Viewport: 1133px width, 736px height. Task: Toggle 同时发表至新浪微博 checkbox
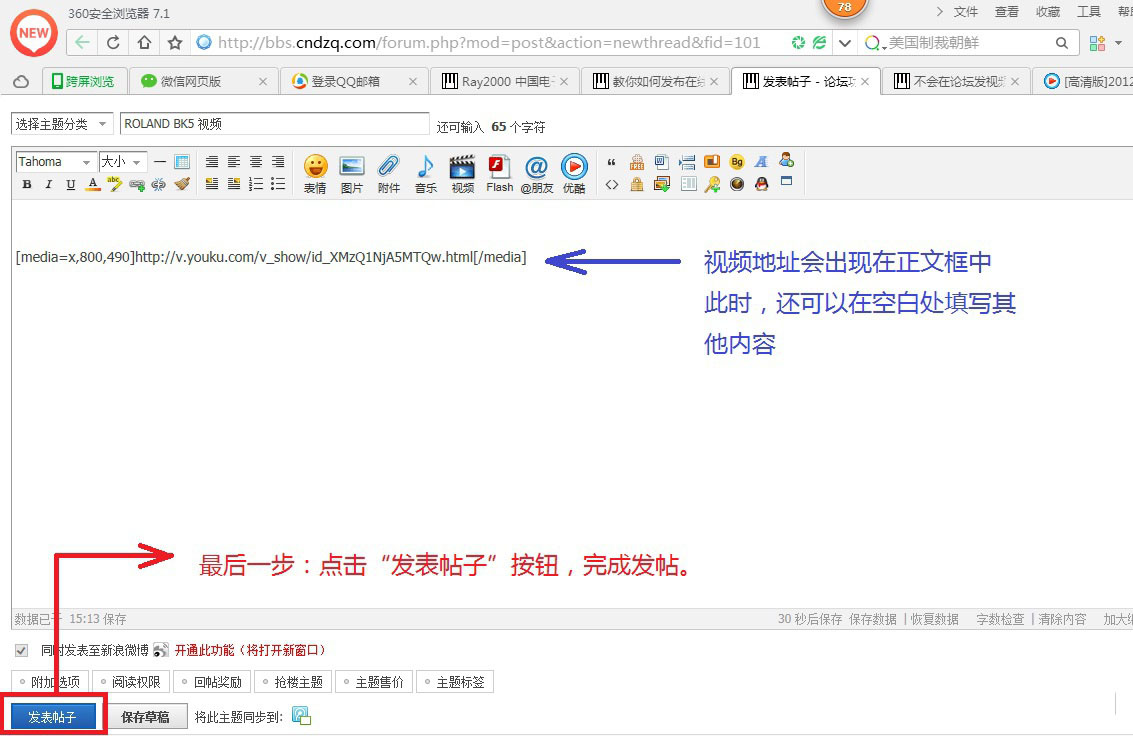click(x=21, y=650)
